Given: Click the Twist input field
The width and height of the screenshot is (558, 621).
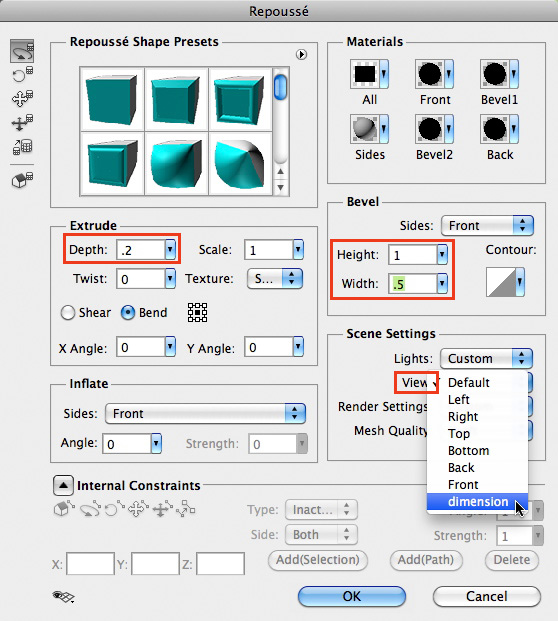Looking at the screenshot, I should 141,279.
